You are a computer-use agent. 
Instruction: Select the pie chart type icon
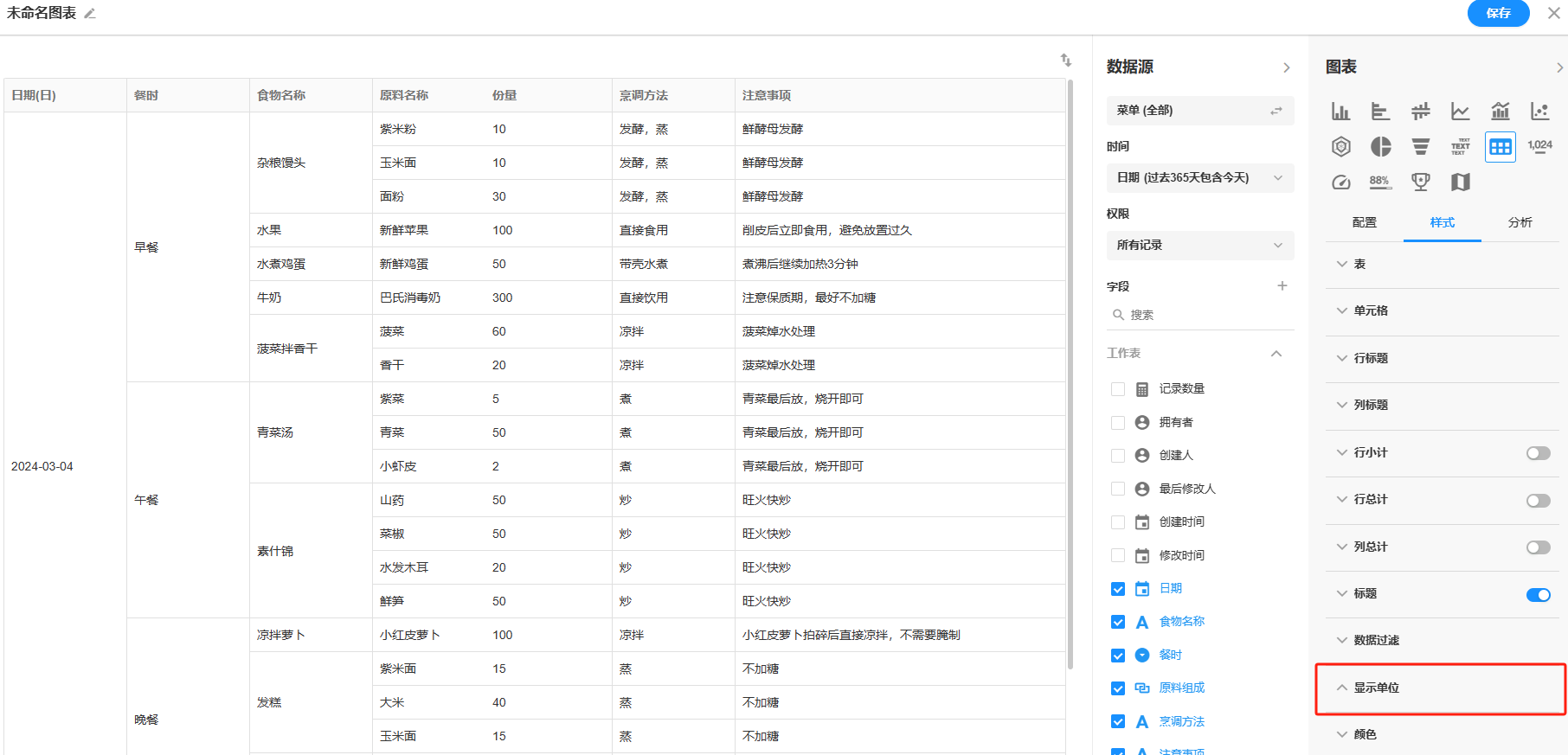1380,147
